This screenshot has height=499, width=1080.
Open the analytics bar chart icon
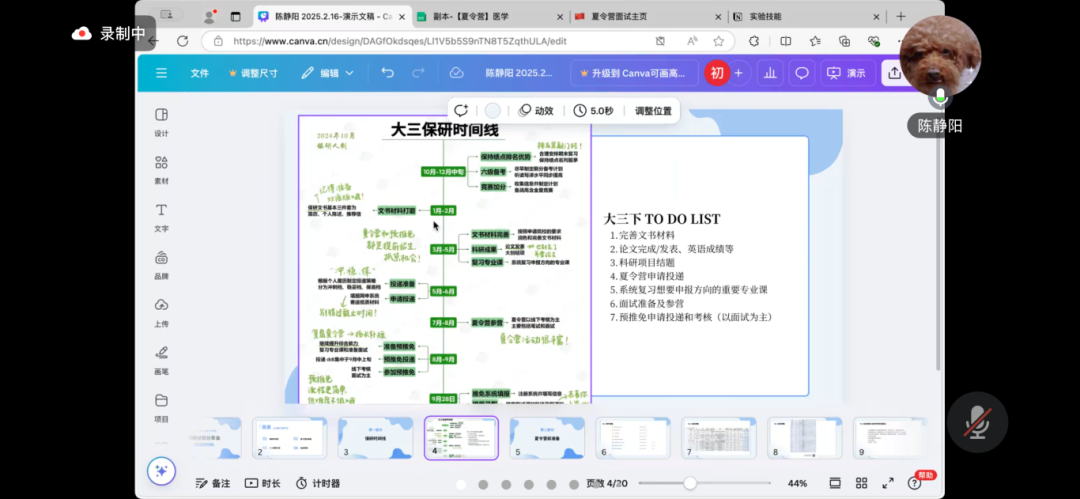pos(770,73)
